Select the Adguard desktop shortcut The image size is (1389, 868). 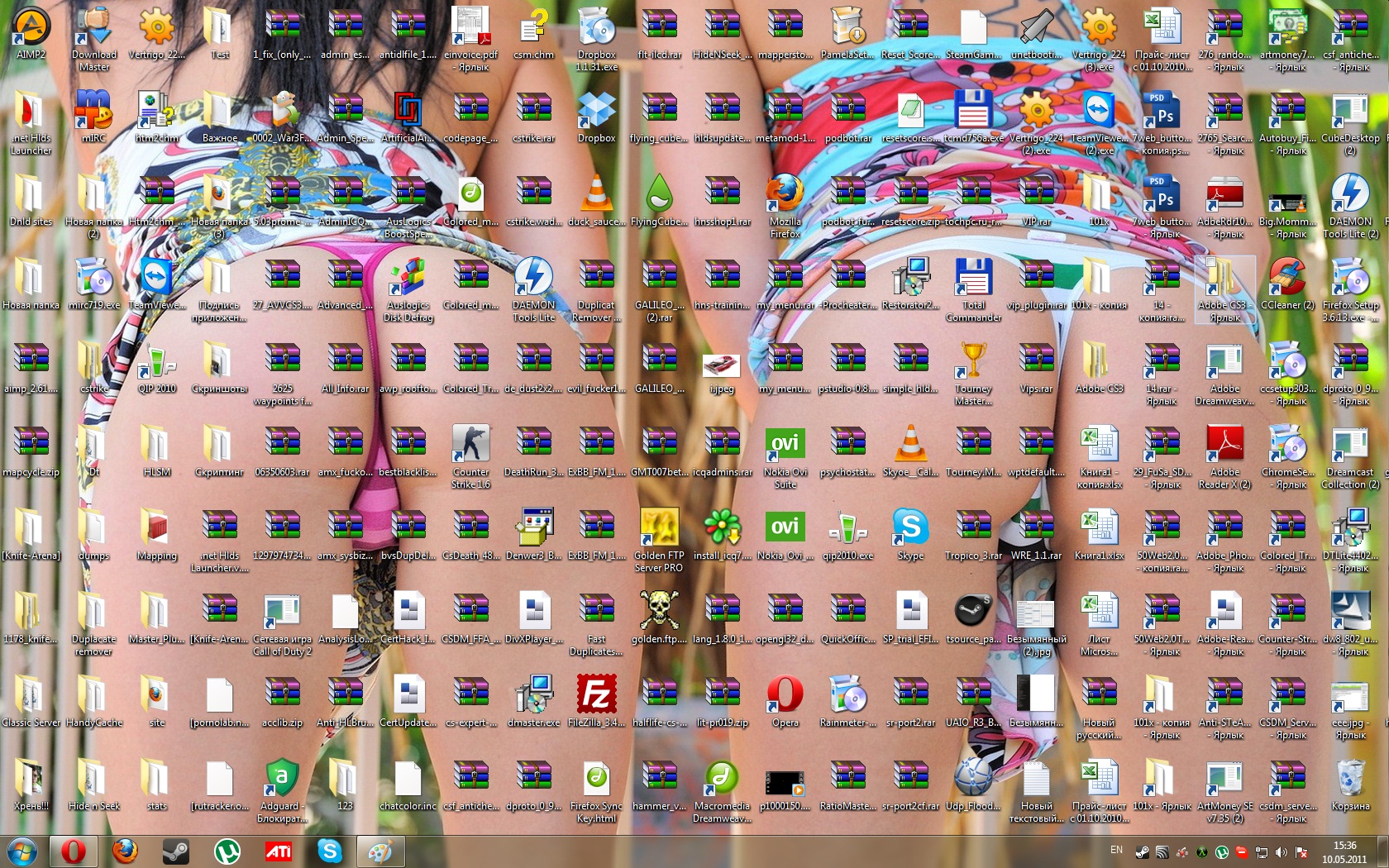[282, 790]
